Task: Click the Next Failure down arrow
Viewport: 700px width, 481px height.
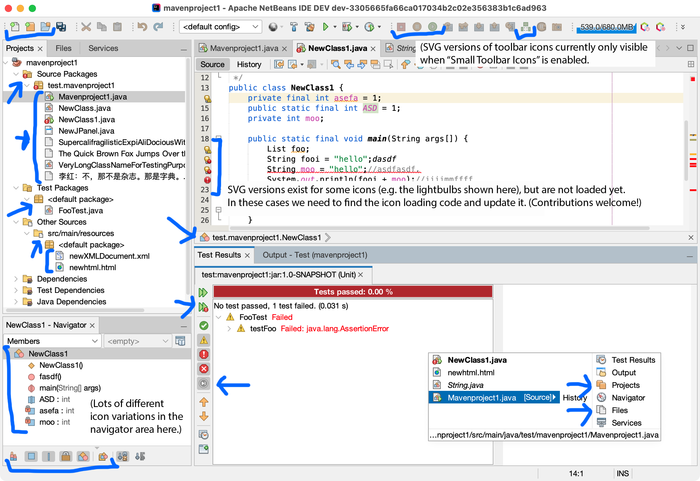Action: pos(204,416)
